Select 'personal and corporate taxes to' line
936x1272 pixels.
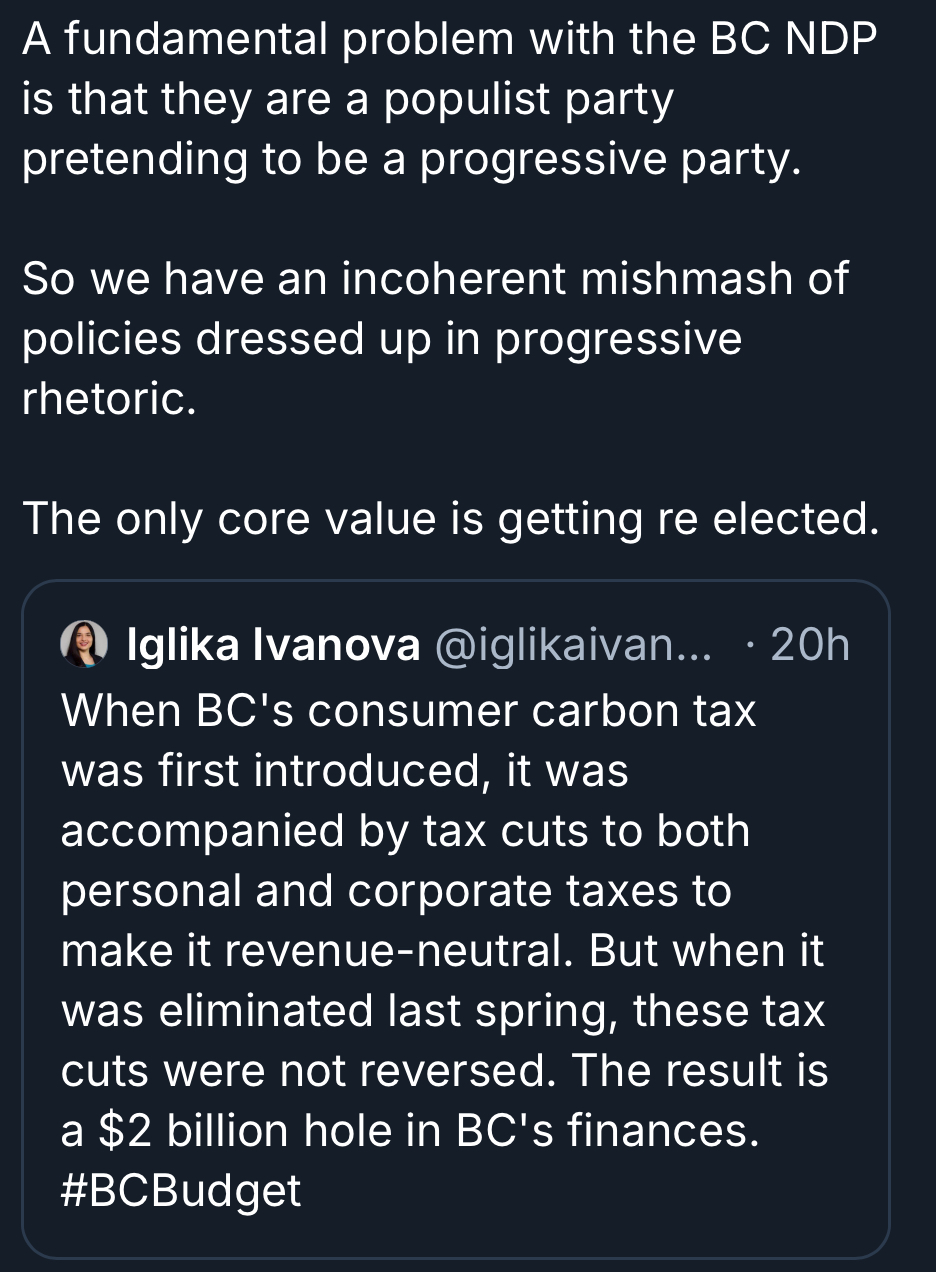(x=396, y=890)
